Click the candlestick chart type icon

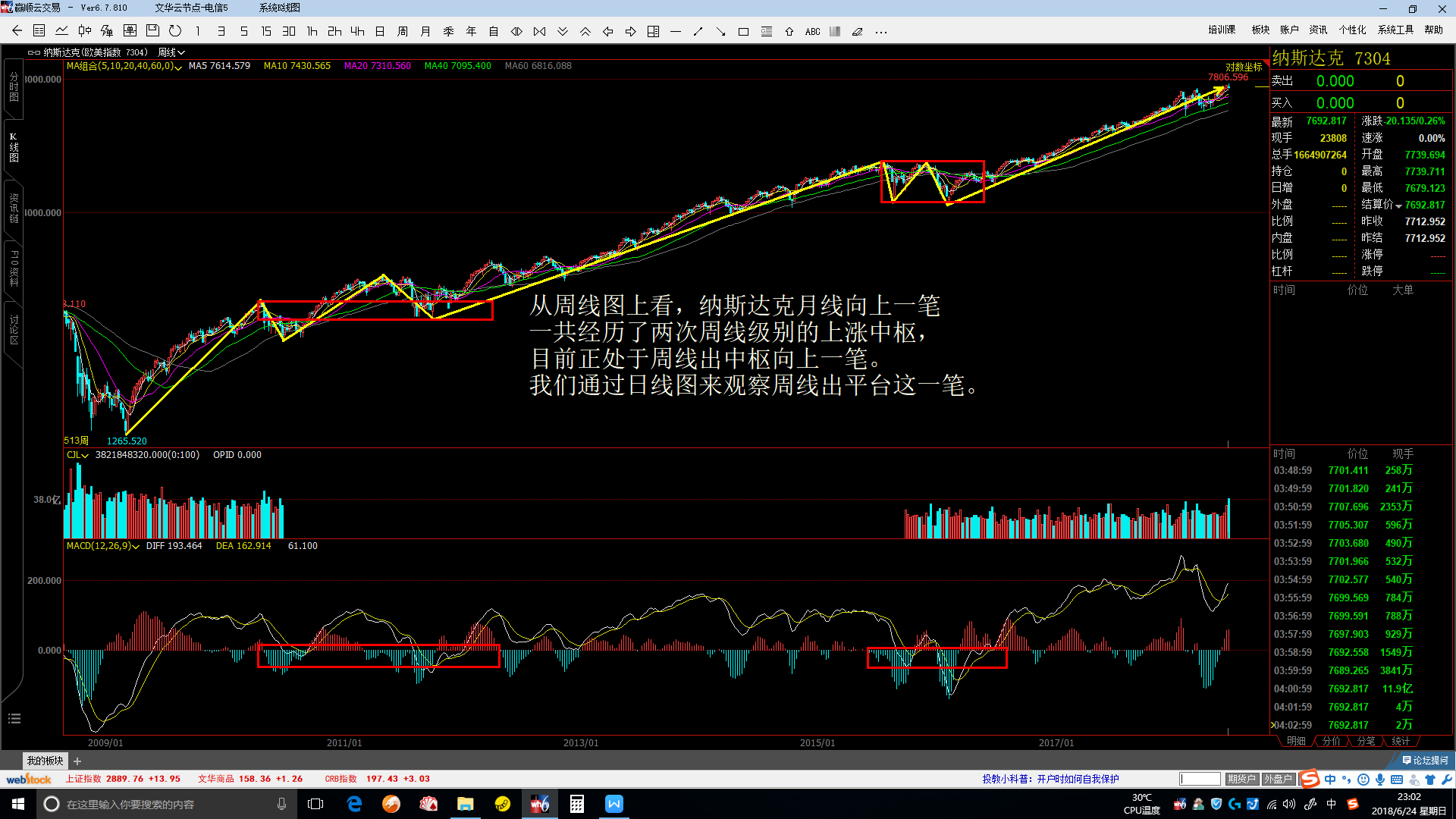coord(84,31)
